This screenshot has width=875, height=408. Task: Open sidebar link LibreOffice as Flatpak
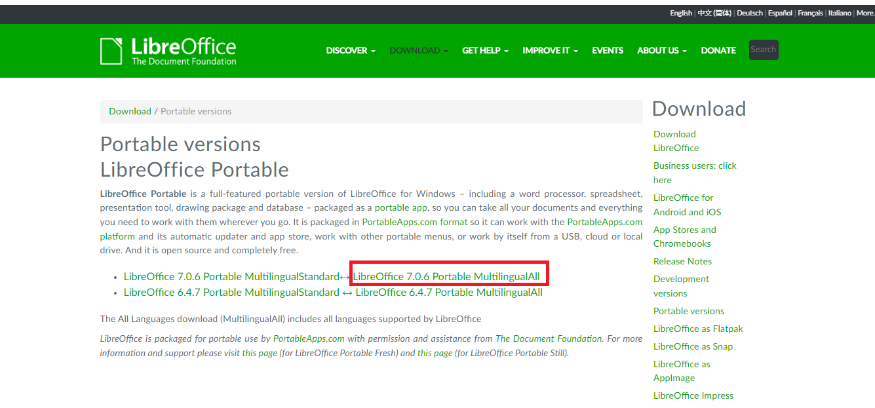coord(698,329)
